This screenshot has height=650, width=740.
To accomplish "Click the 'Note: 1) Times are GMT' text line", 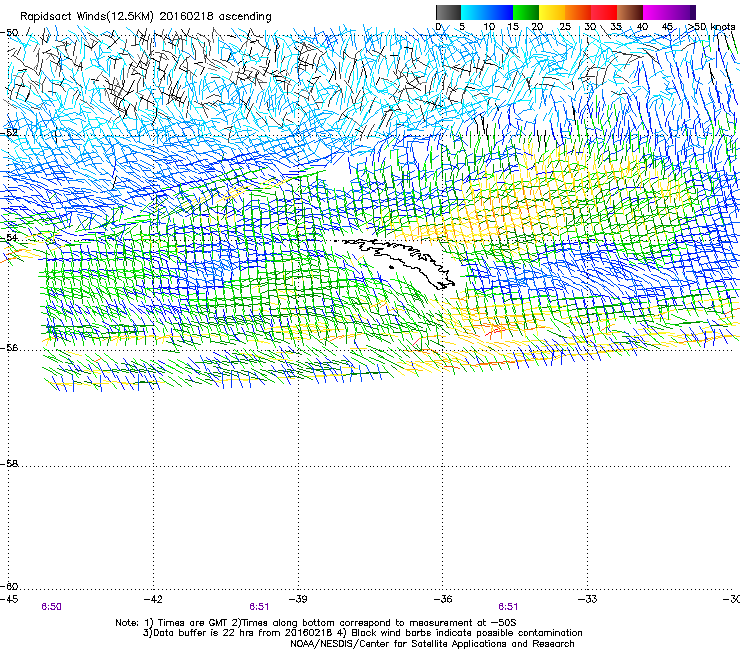I will point(316,623).
